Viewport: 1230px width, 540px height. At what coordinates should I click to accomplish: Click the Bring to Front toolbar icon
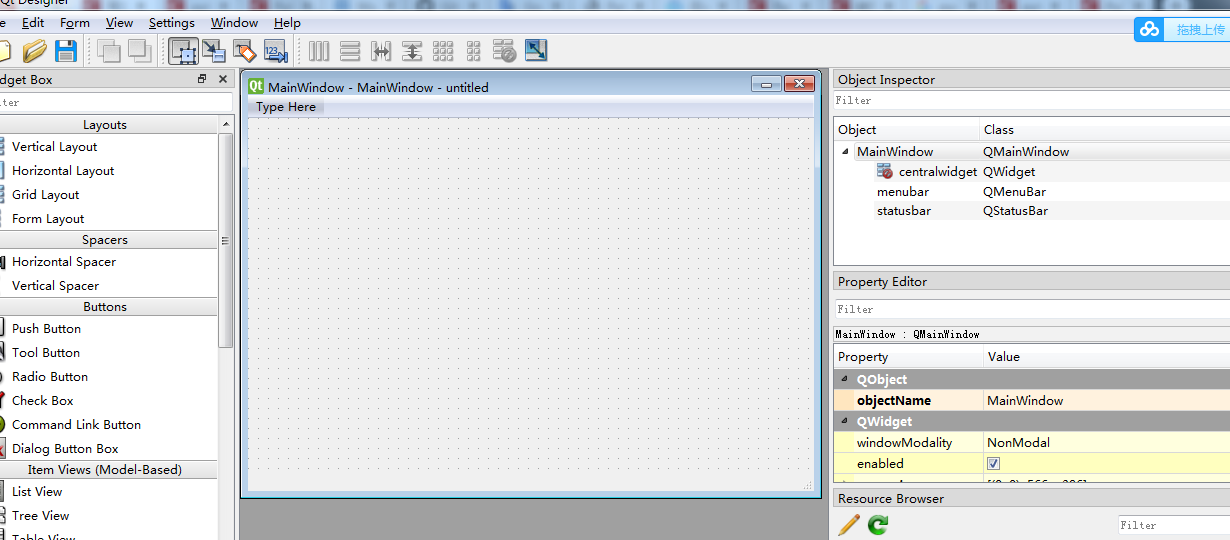coord(139,51)
